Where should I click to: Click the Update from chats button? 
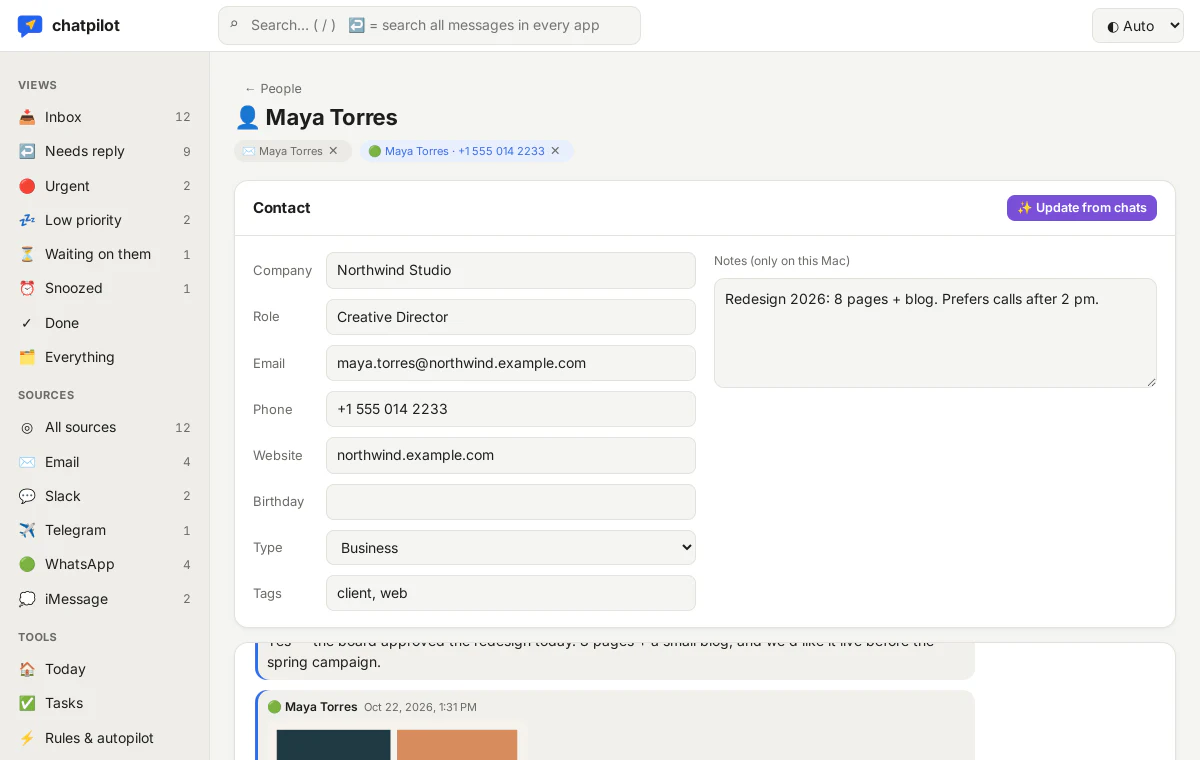pyautogui.click(x=1082, y=208)
